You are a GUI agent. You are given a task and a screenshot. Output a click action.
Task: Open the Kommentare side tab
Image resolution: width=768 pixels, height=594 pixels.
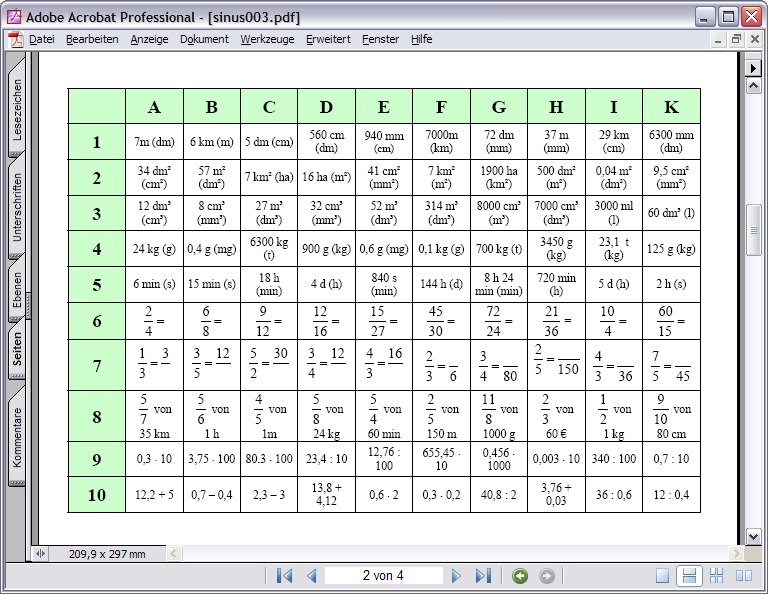tap(17, 437)
